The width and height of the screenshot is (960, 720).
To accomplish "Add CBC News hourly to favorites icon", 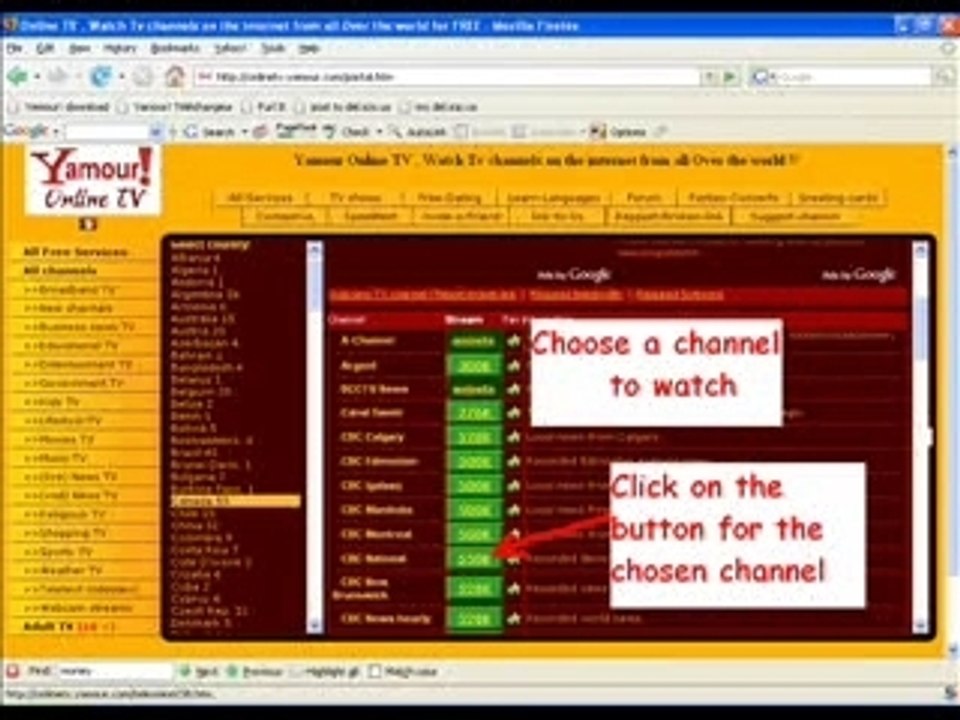I will pos(514,618).
